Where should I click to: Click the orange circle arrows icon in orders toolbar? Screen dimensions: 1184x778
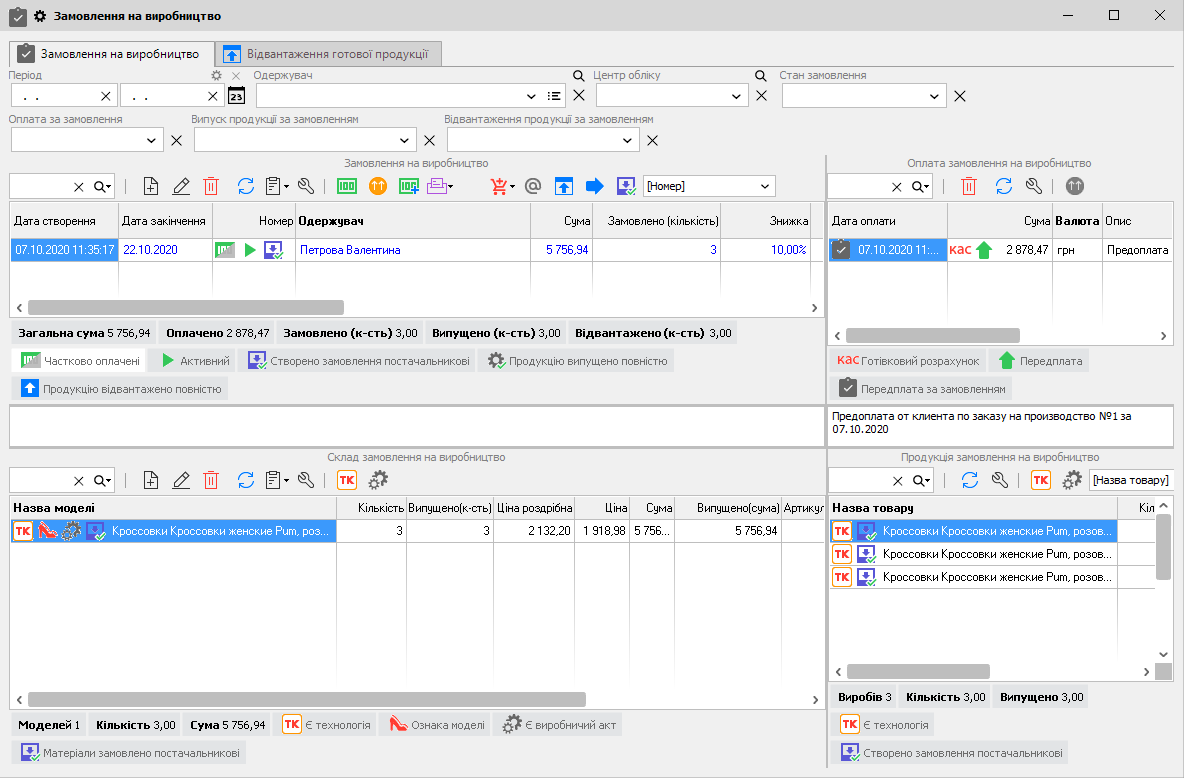click(x=378, y=186)
